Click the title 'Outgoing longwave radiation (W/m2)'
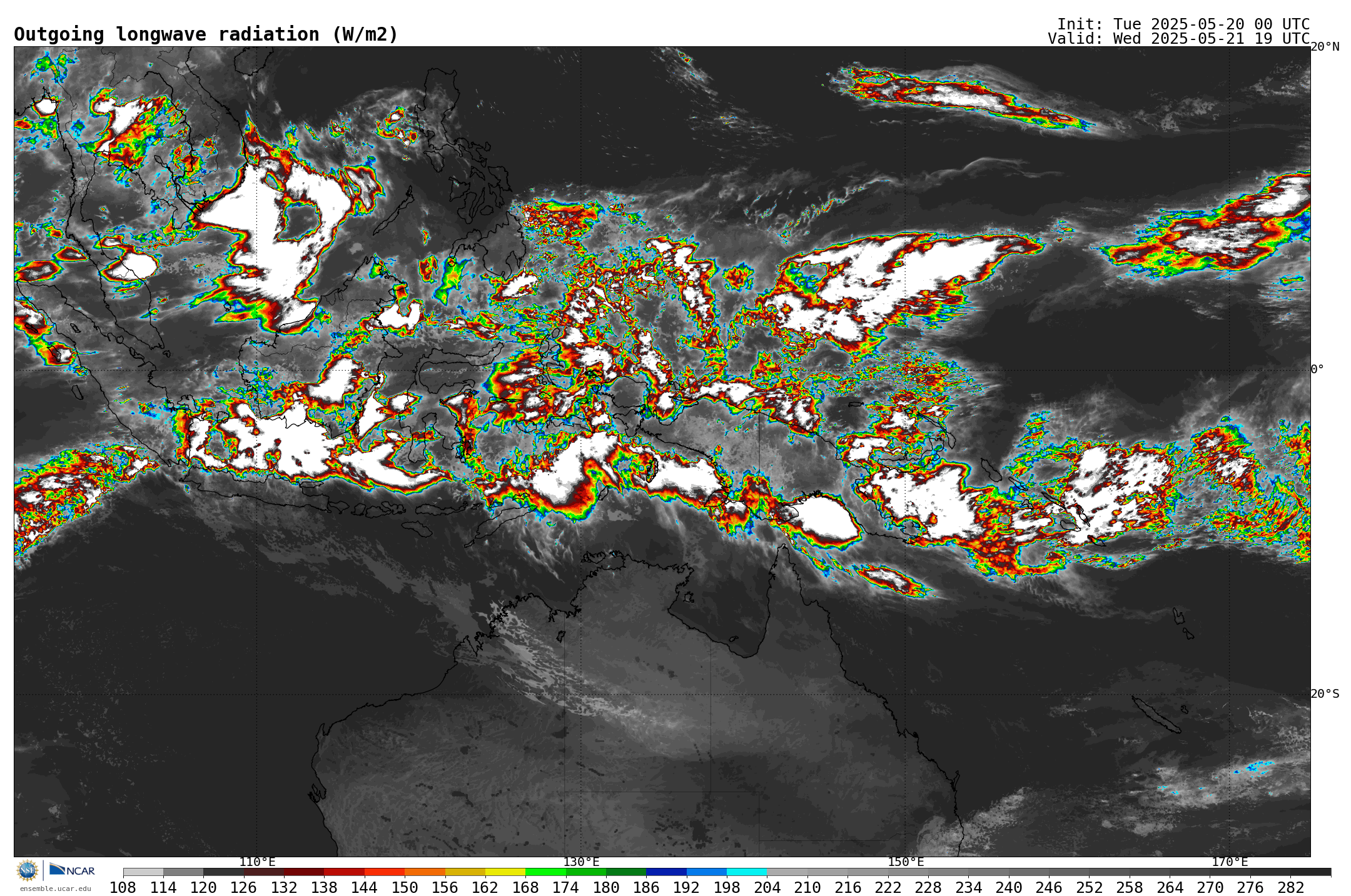This screenshot has height=896, width=1351. (x=206, y=34)
